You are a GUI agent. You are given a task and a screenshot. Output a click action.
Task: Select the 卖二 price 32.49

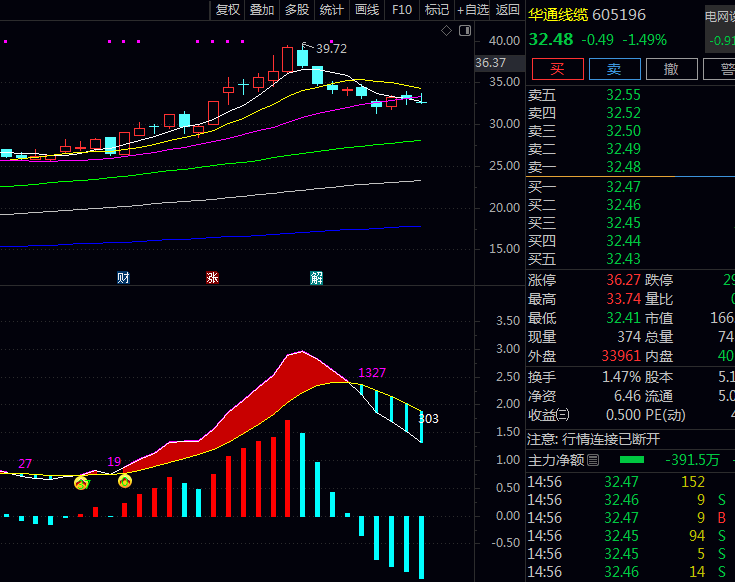(623, 149)
